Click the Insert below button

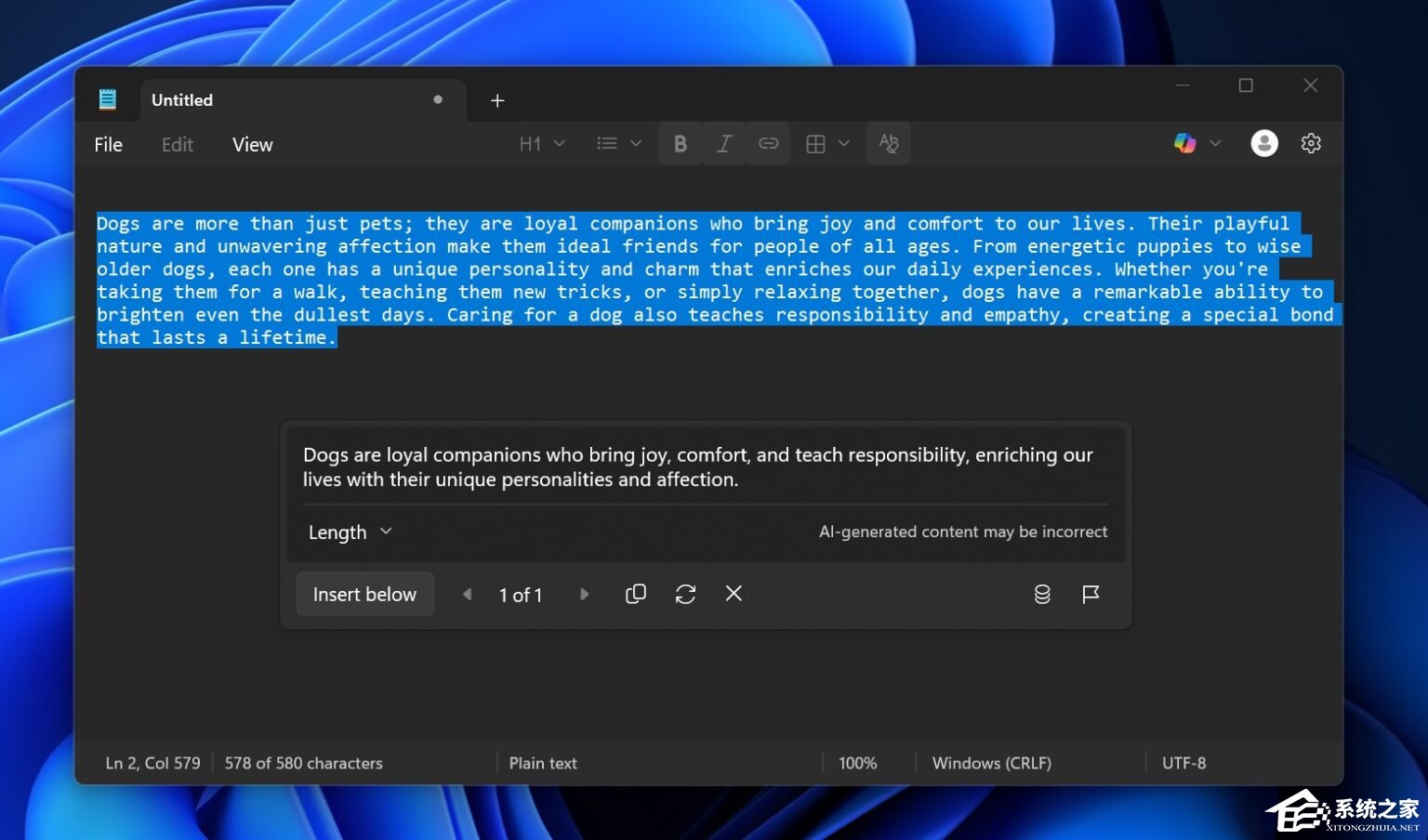click(x=364, y=594)
